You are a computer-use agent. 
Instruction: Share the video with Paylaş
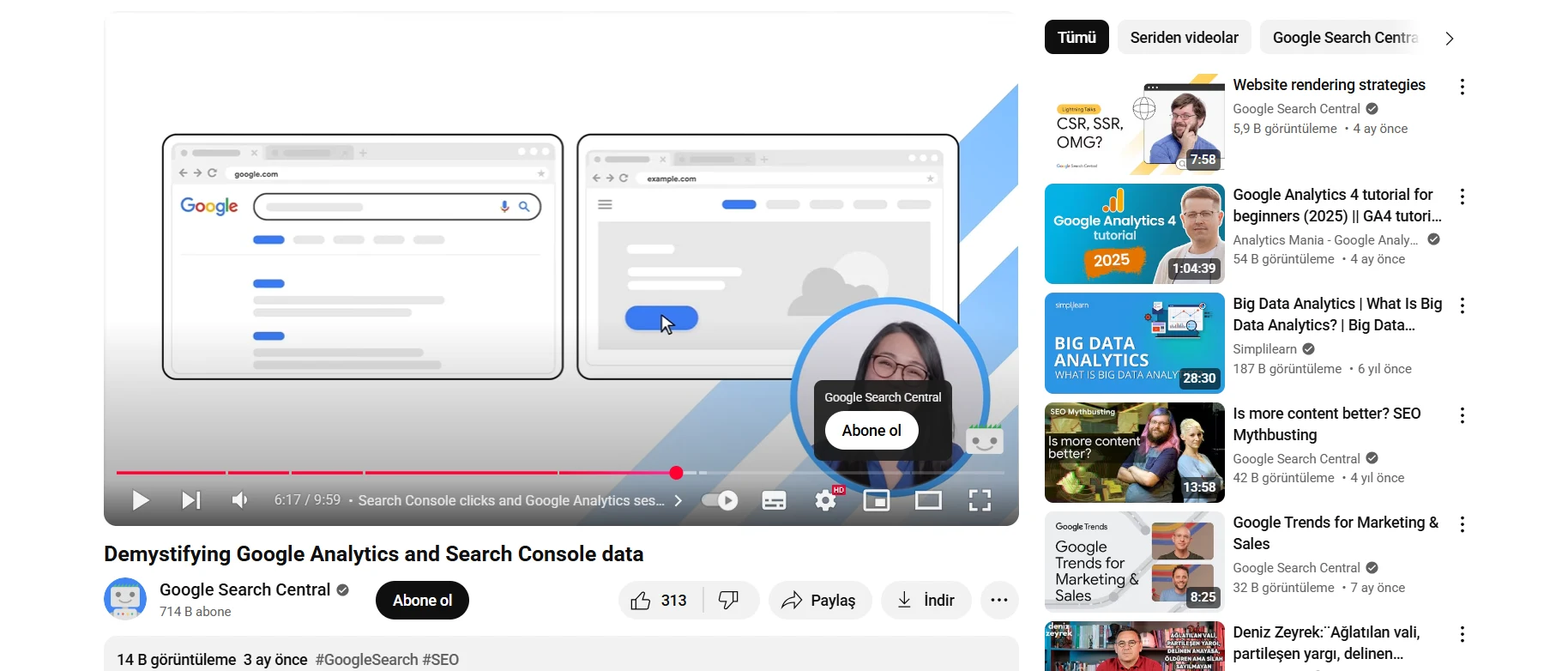820,601
